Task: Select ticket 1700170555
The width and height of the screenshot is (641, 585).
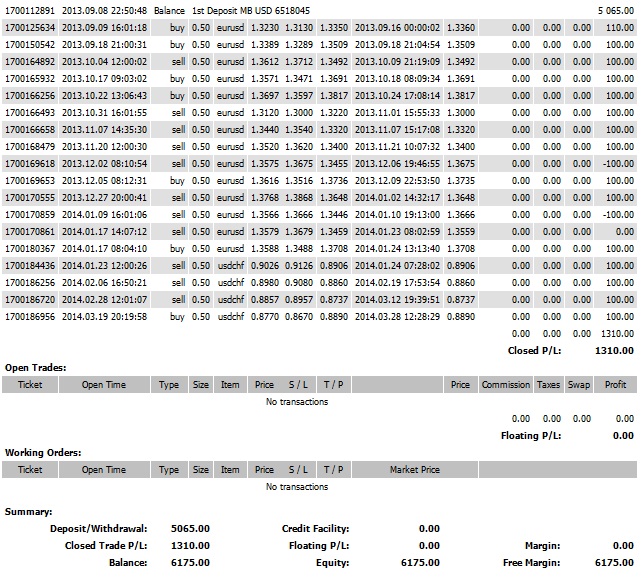Action: click(30, 197)
